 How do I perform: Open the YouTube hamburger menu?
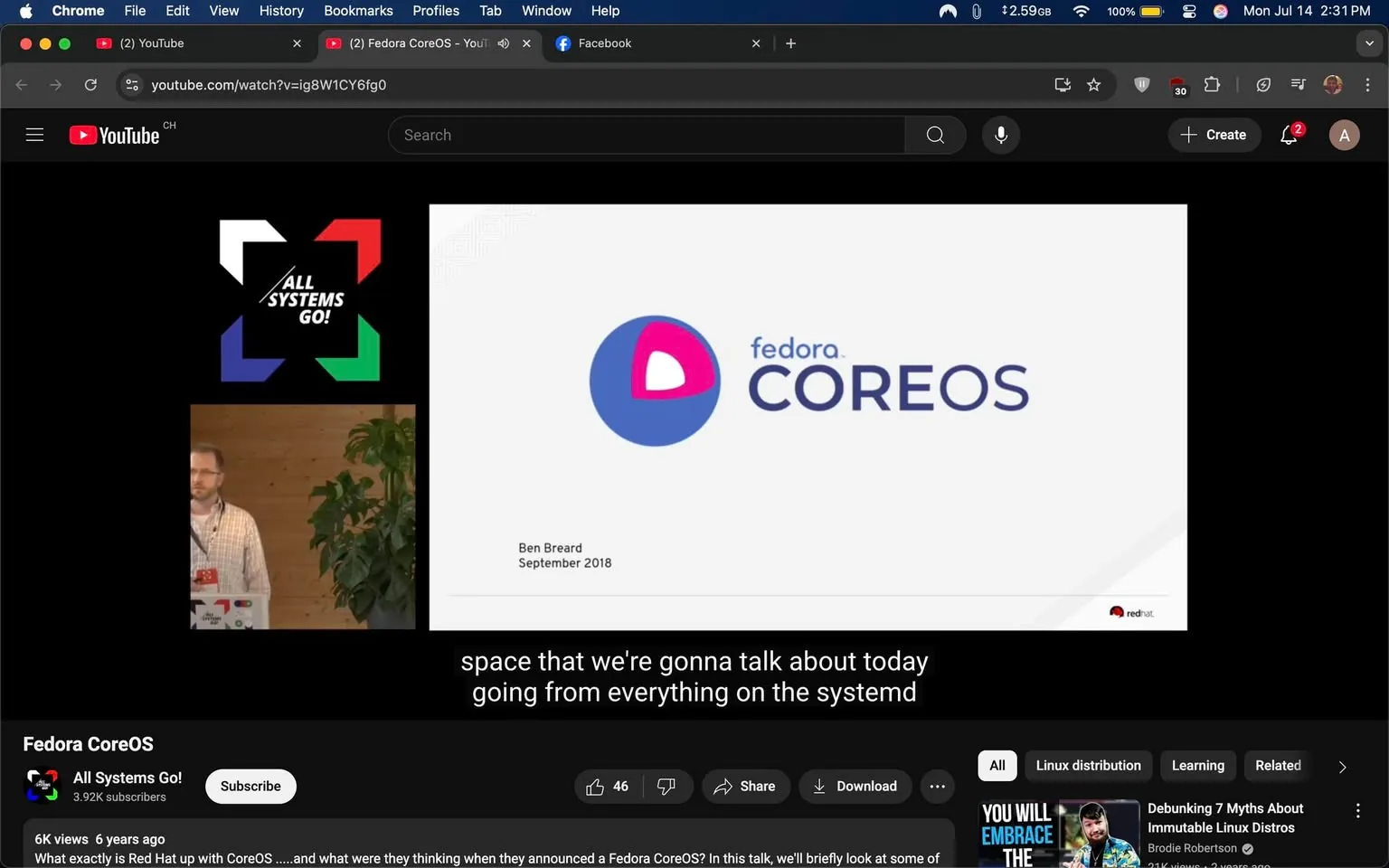tap(34, 134)
